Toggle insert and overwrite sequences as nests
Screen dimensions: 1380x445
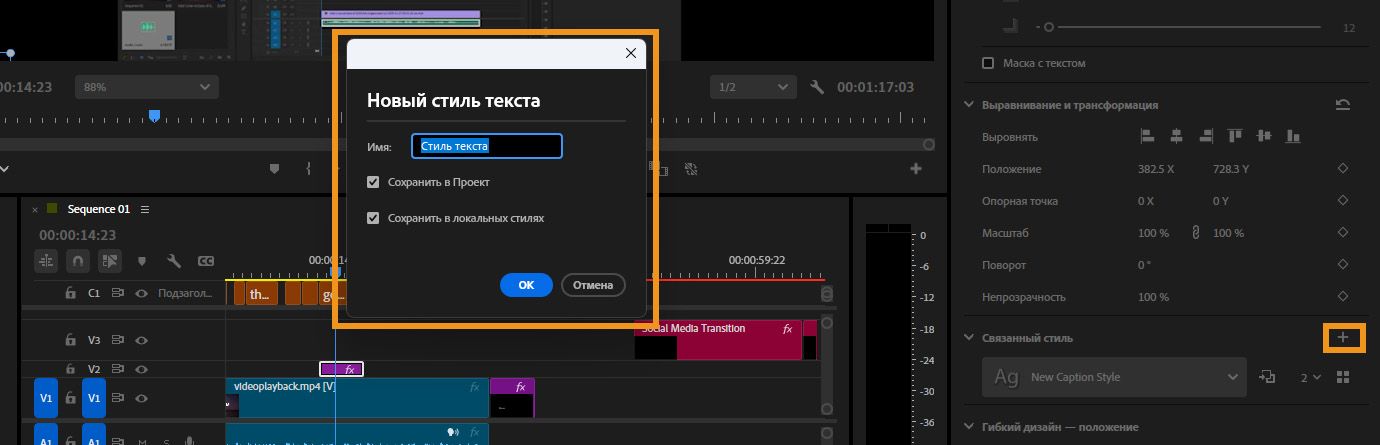coord(46,261)
